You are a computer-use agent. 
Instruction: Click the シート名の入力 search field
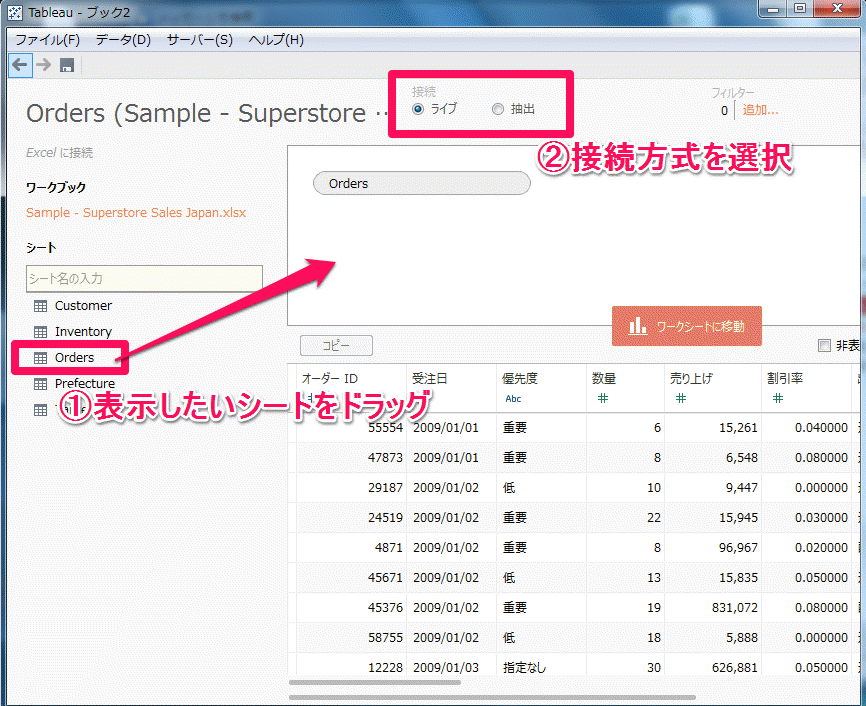[144, 278]
